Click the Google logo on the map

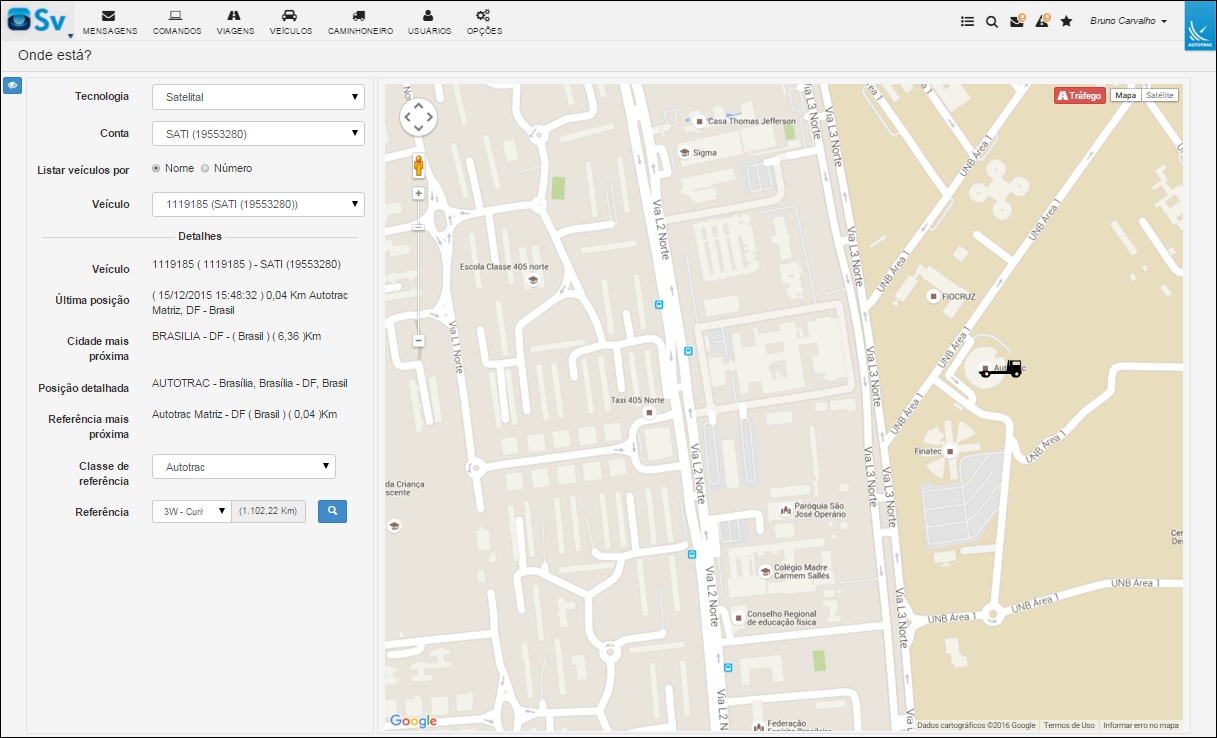pos(414,721)
